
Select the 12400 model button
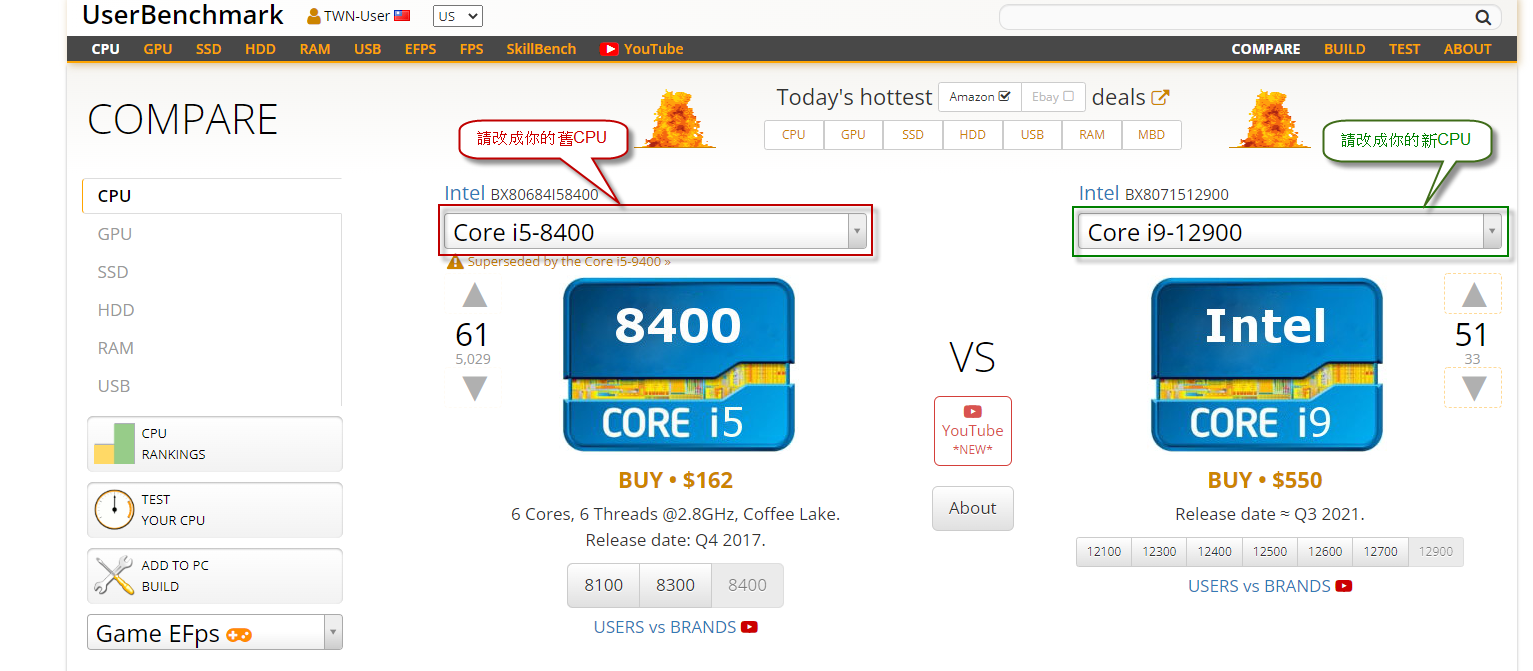[x=1215, y=552]
